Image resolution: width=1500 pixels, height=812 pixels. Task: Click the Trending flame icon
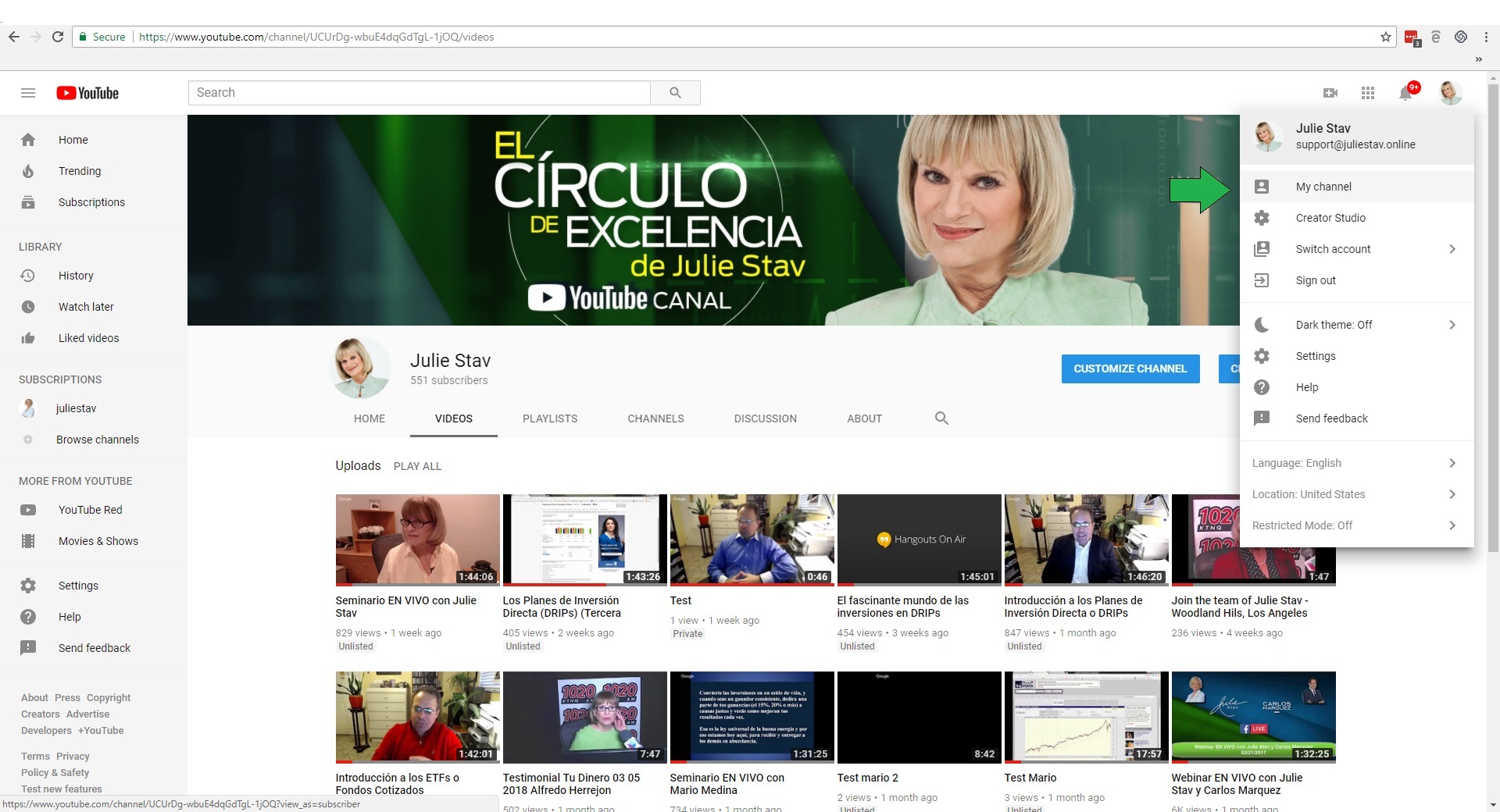[28, 171]
